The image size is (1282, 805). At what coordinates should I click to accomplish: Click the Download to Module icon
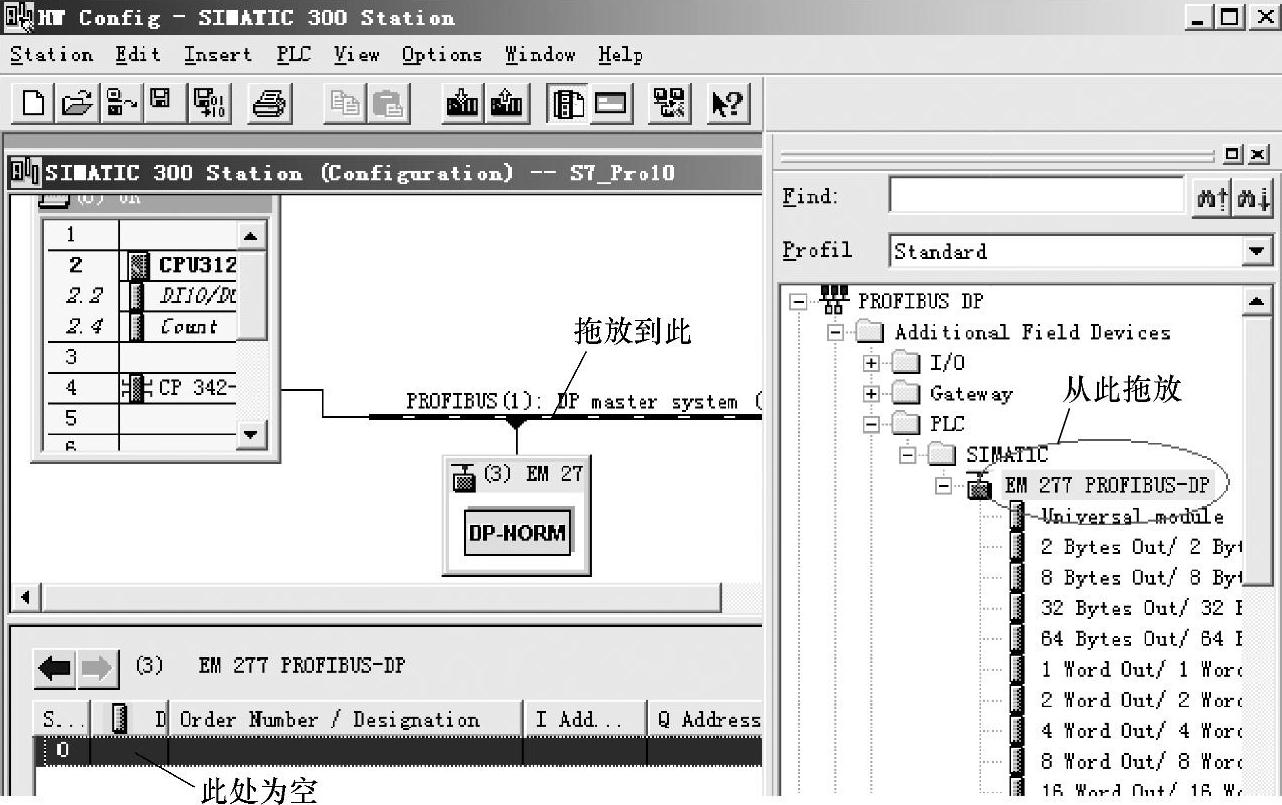tap(462, 103)
